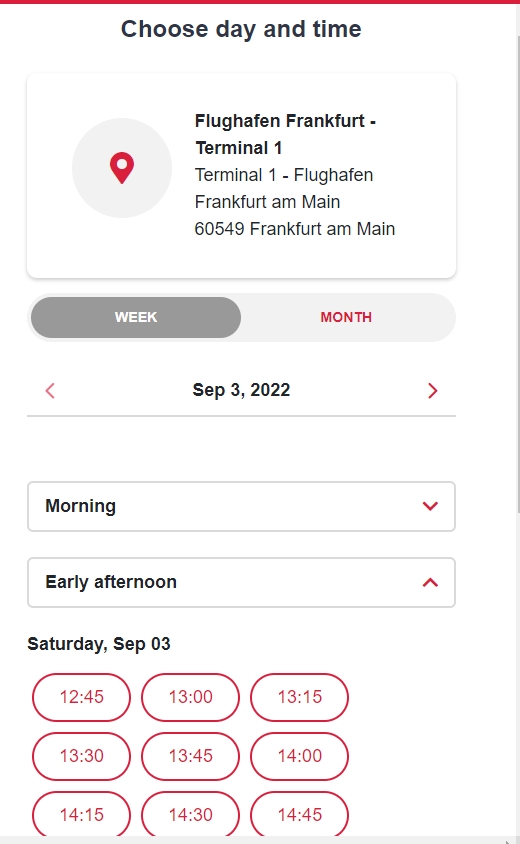Image resolution: width=520 pixels, height=844 pixels.
Task: Select the 14:00 time slot
Action: pyautogui.click(x=300, y=756)
